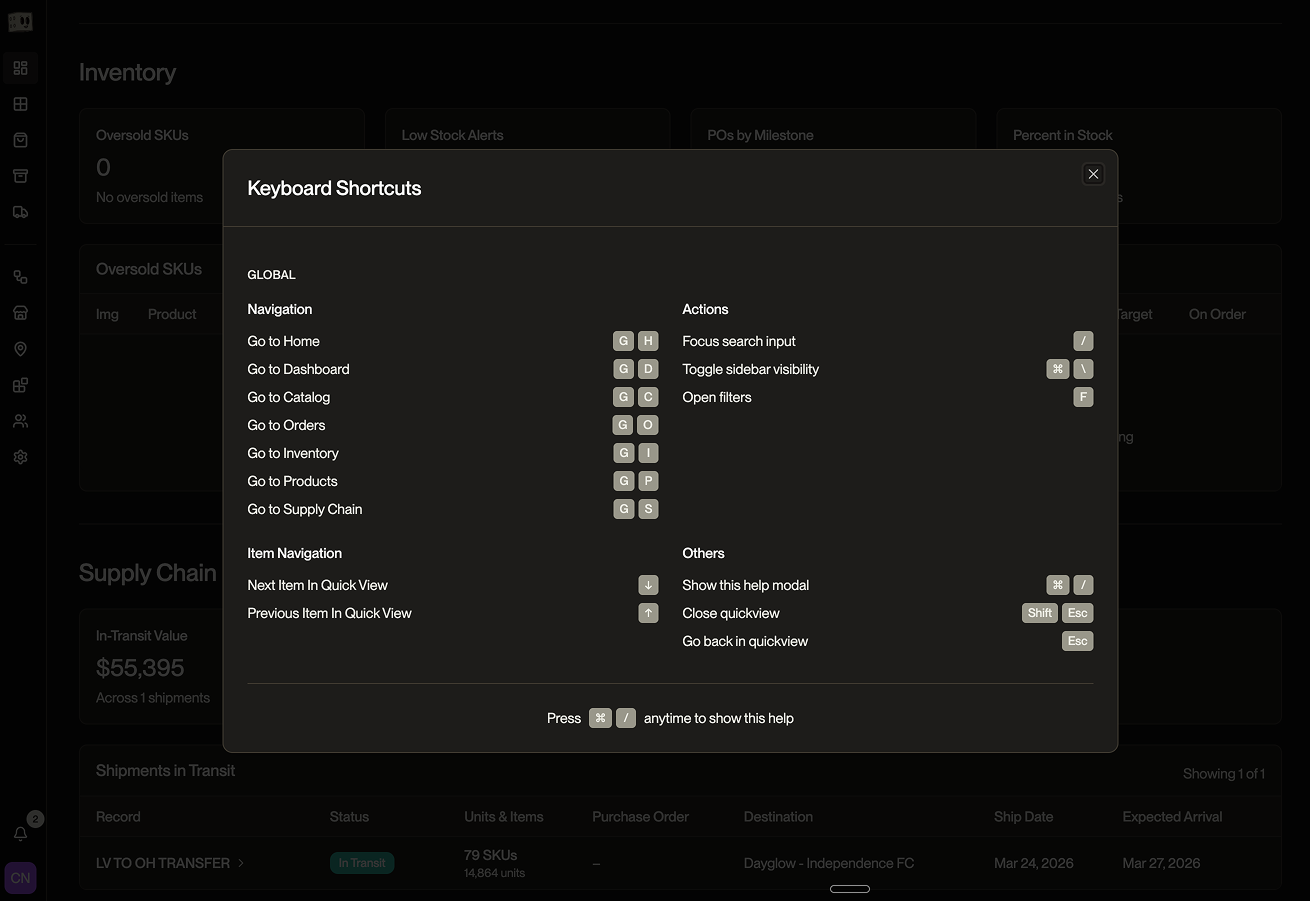Click the 'Toggle sidebar visibility' label
Viewport: 1310px width, 901px height.
750,369
